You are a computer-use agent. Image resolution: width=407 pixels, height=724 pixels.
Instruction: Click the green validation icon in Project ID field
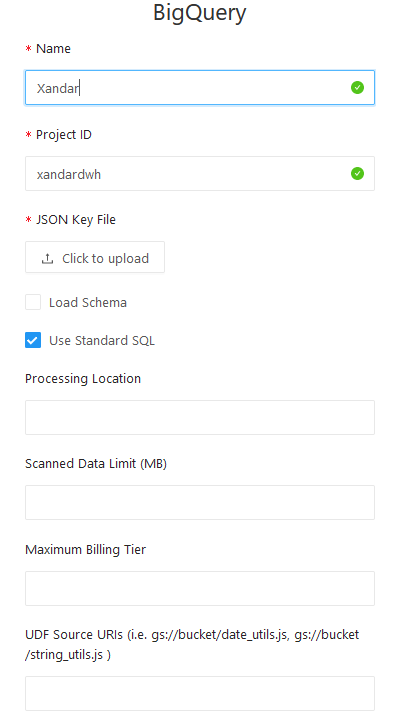(x=357, y=174)
